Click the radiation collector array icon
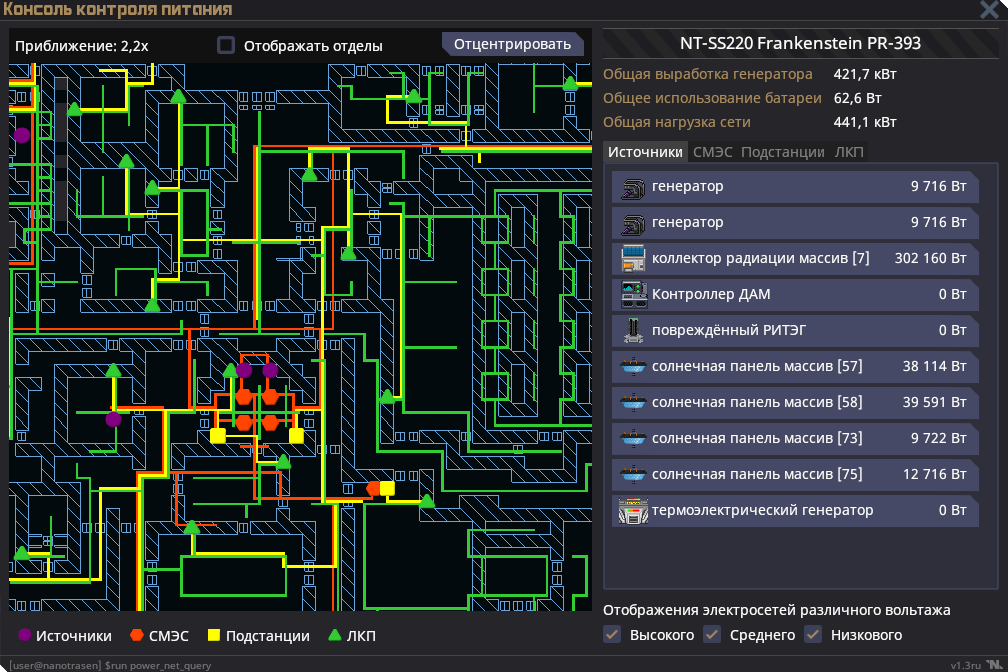 (x=634, y=258)
